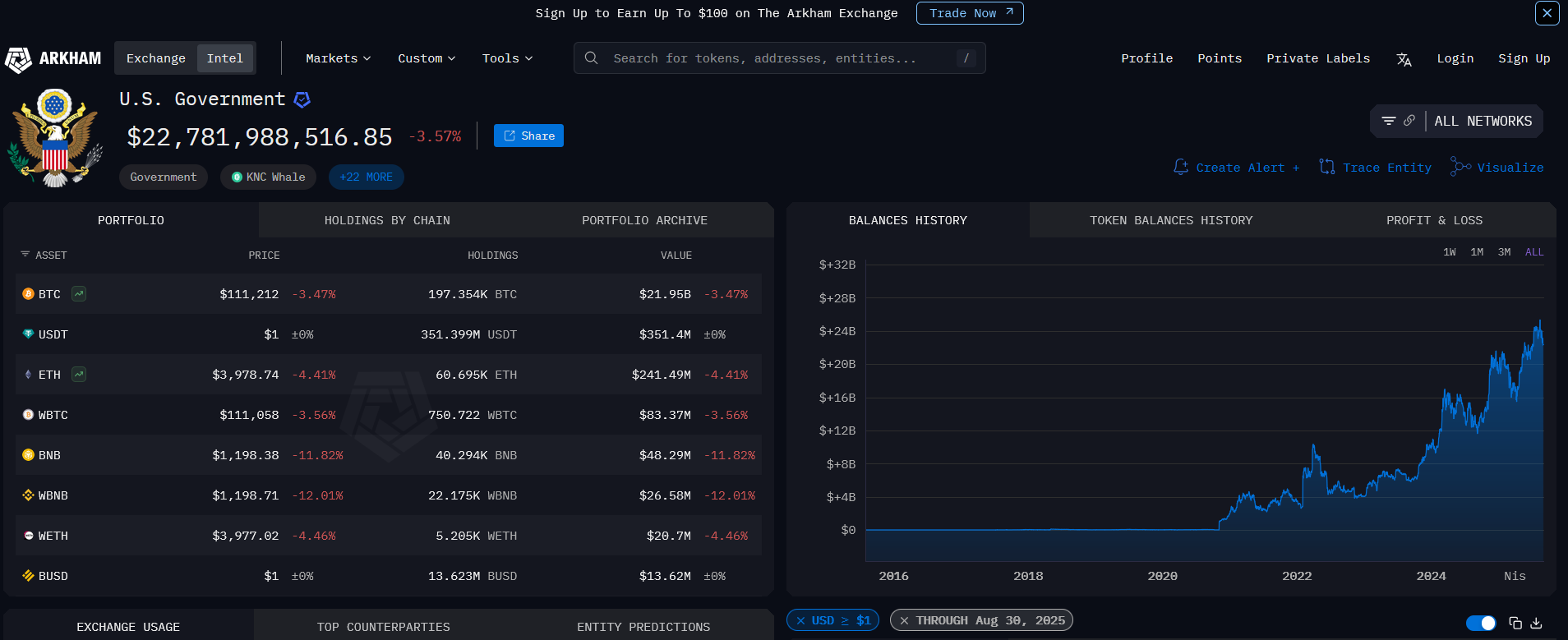Switch to the Intel mode toggle

click(224, 58)
